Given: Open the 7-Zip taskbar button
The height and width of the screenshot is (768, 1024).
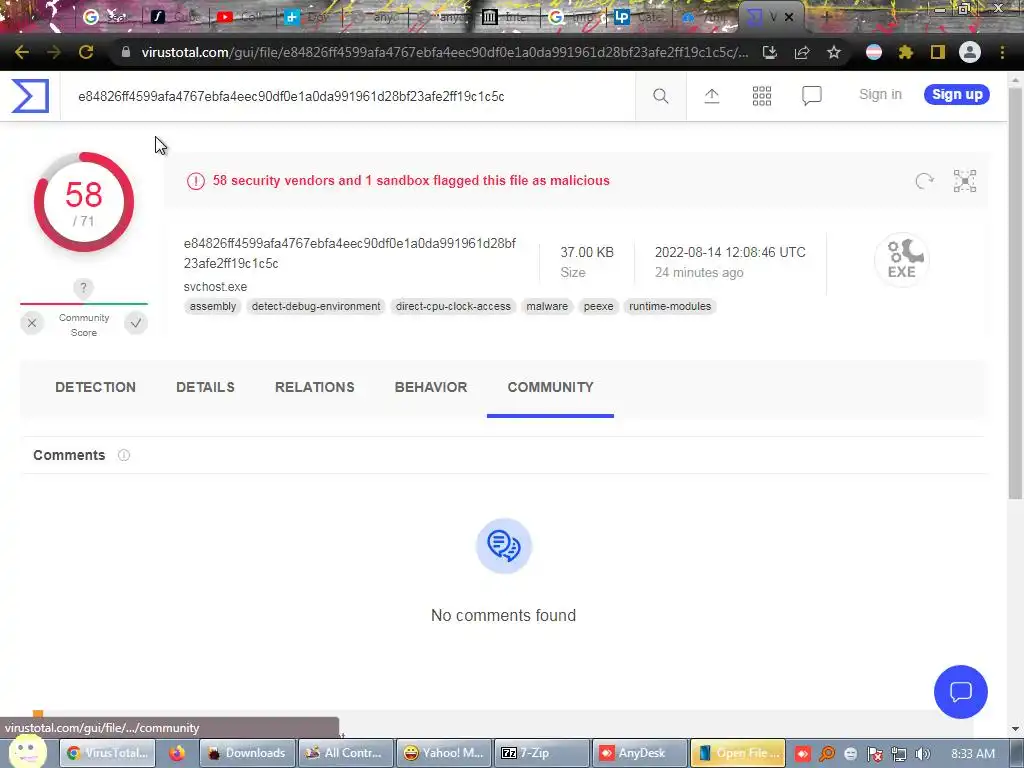Looking at the screenshot, I should tap(542, 753).
